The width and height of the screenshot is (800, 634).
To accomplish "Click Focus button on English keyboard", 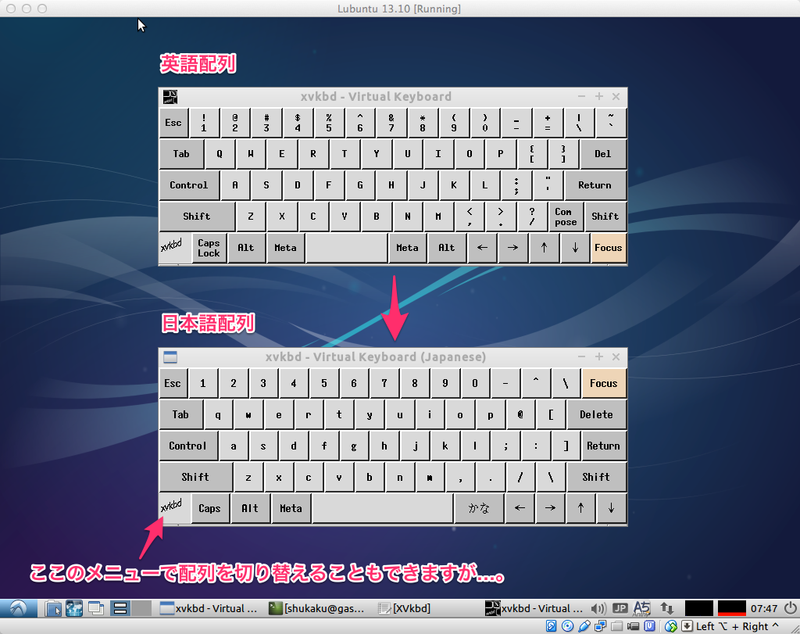I will (x=608, y=248).
